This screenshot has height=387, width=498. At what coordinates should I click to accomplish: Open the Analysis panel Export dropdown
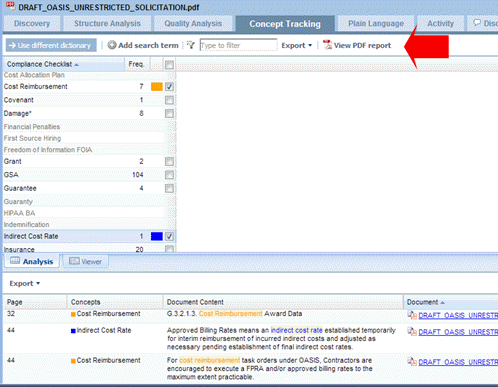[x=25, y=283]
